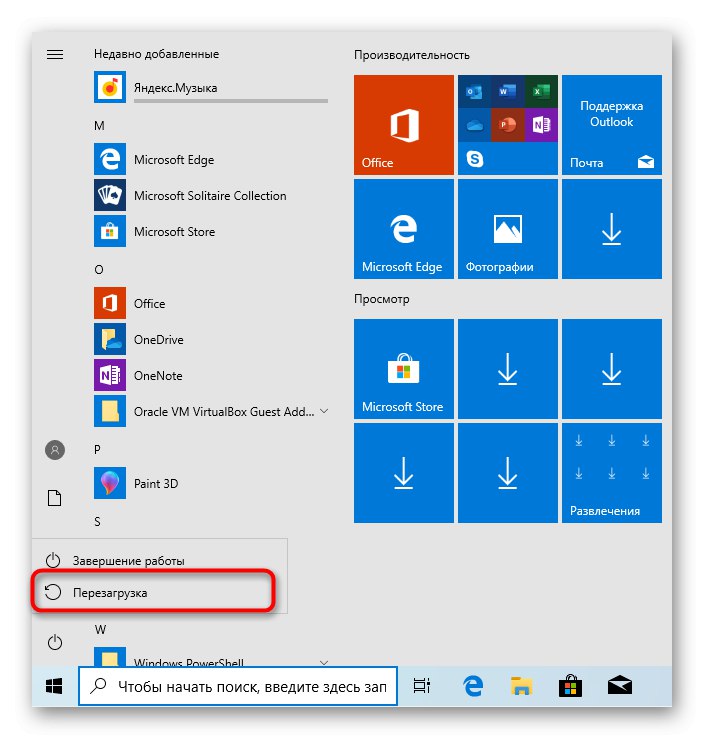Open Oracle VM VirtualBox Guest Additions folder
The width and height of the screenshot is (704, 739).
point(211,411)
